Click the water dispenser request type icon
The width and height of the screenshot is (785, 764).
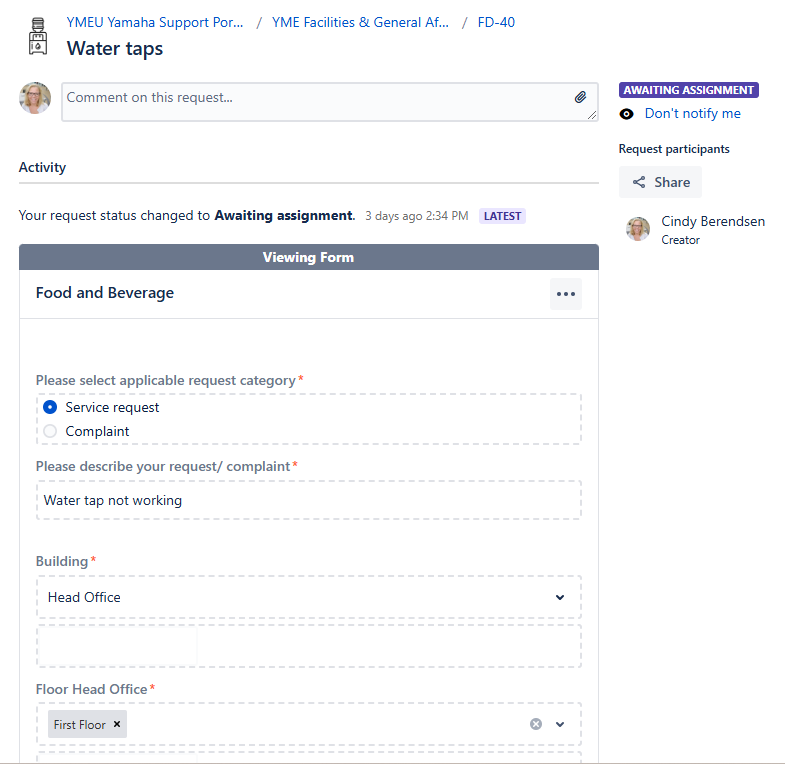click(38, 36)
